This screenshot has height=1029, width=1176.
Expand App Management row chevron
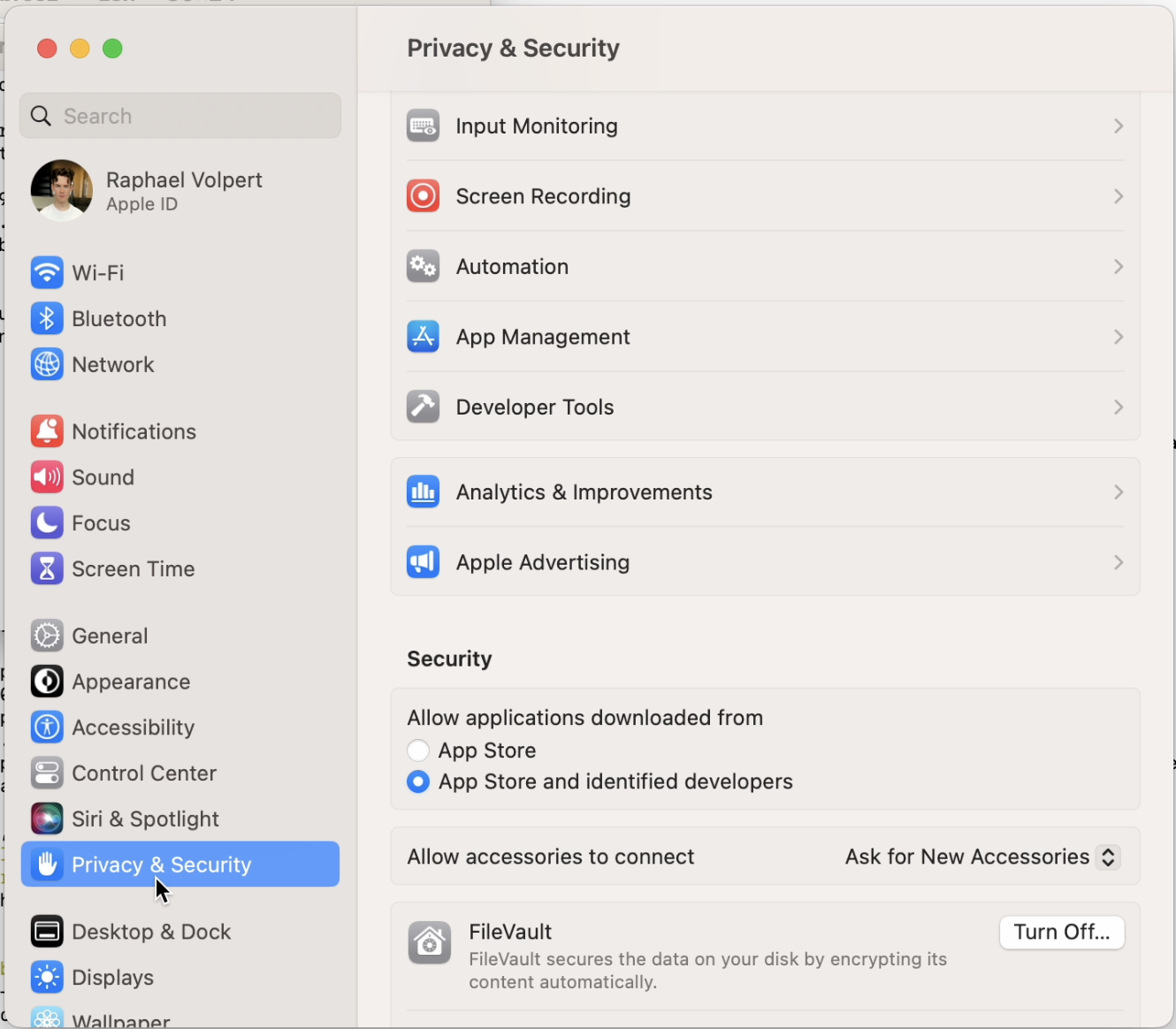pyautogui.click(x=1119, y=337)
